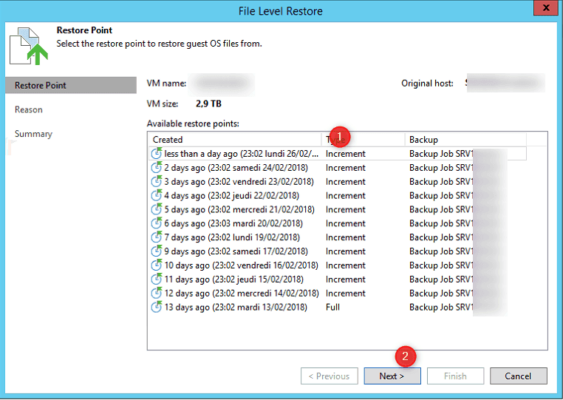Click the restore point icon for 4 days ago
The height and width of the screenshot is (400, 563).
click(x=156, y=195)
